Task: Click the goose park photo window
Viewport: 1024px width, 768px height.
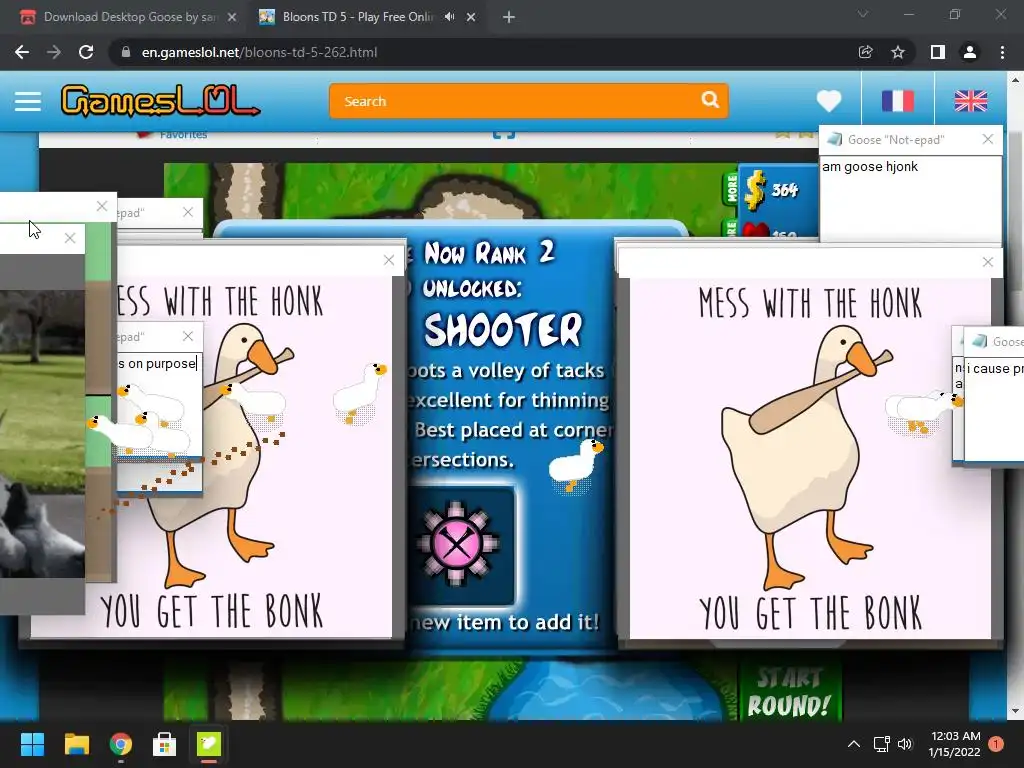Action: click(42, 434)
